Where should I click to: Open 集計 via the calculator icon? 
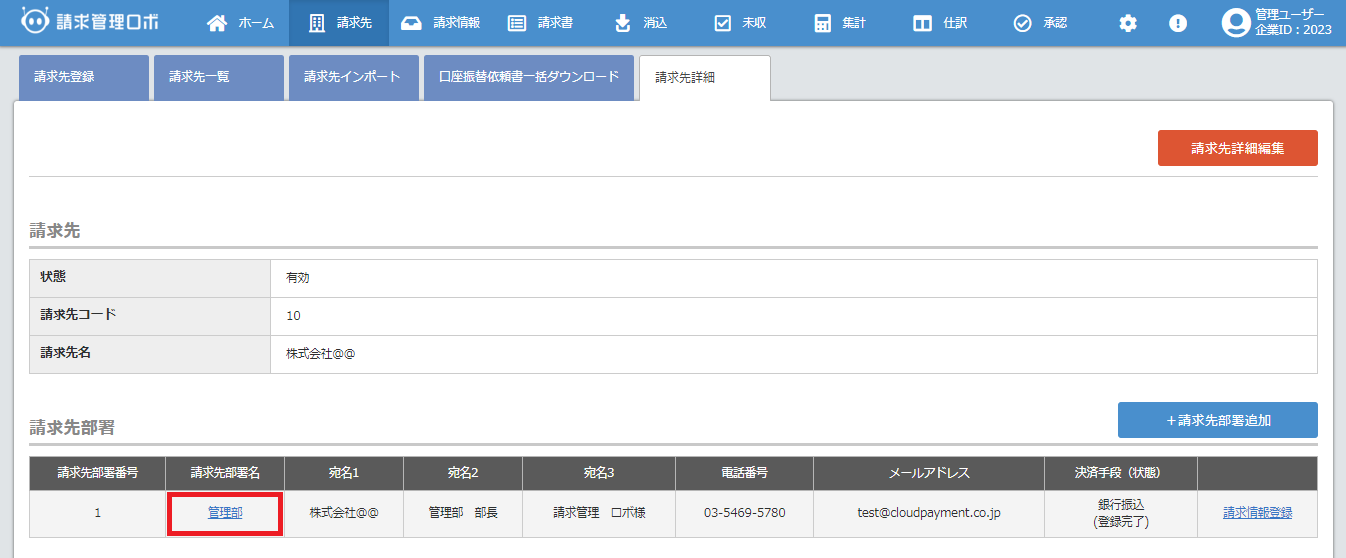823,23
